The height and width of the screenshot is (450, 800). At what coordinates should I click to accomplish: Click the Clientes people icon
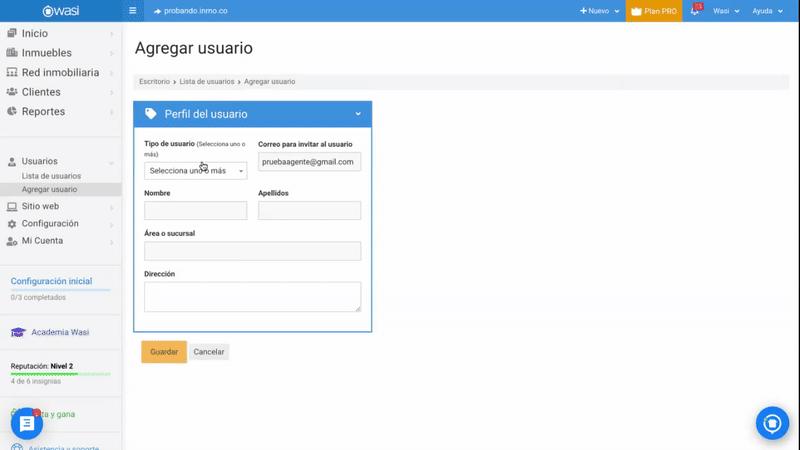(x=11, y=91)
